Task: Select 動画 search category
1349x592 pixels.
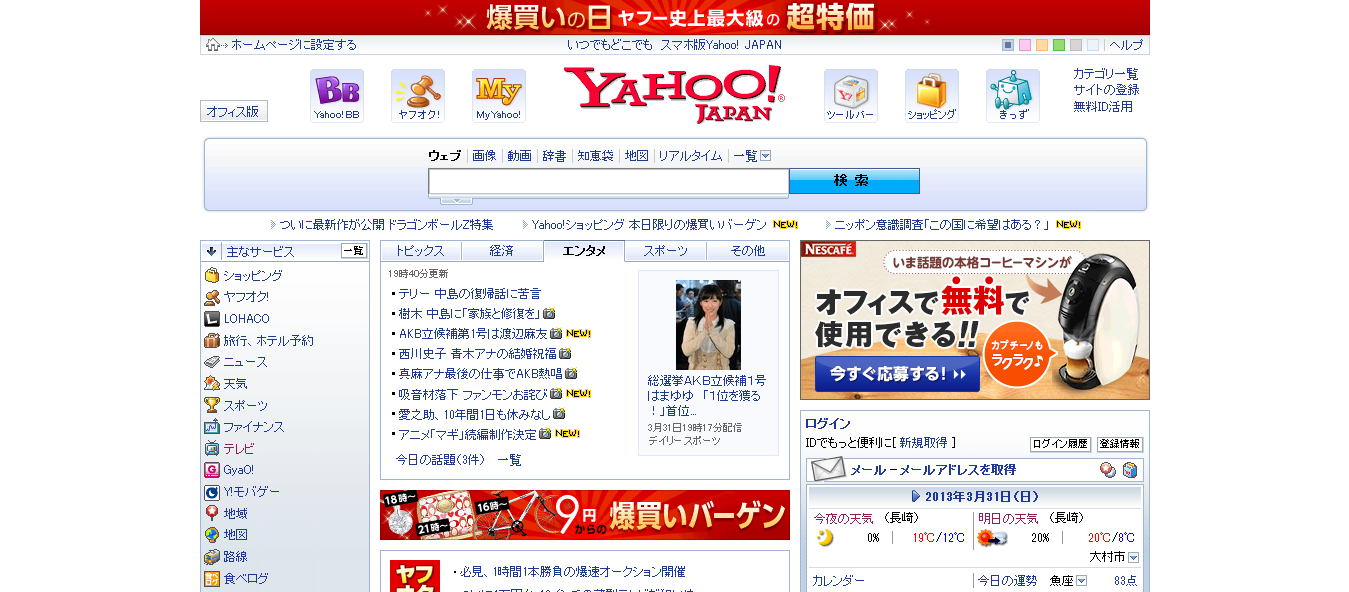Action: (519, 156)
